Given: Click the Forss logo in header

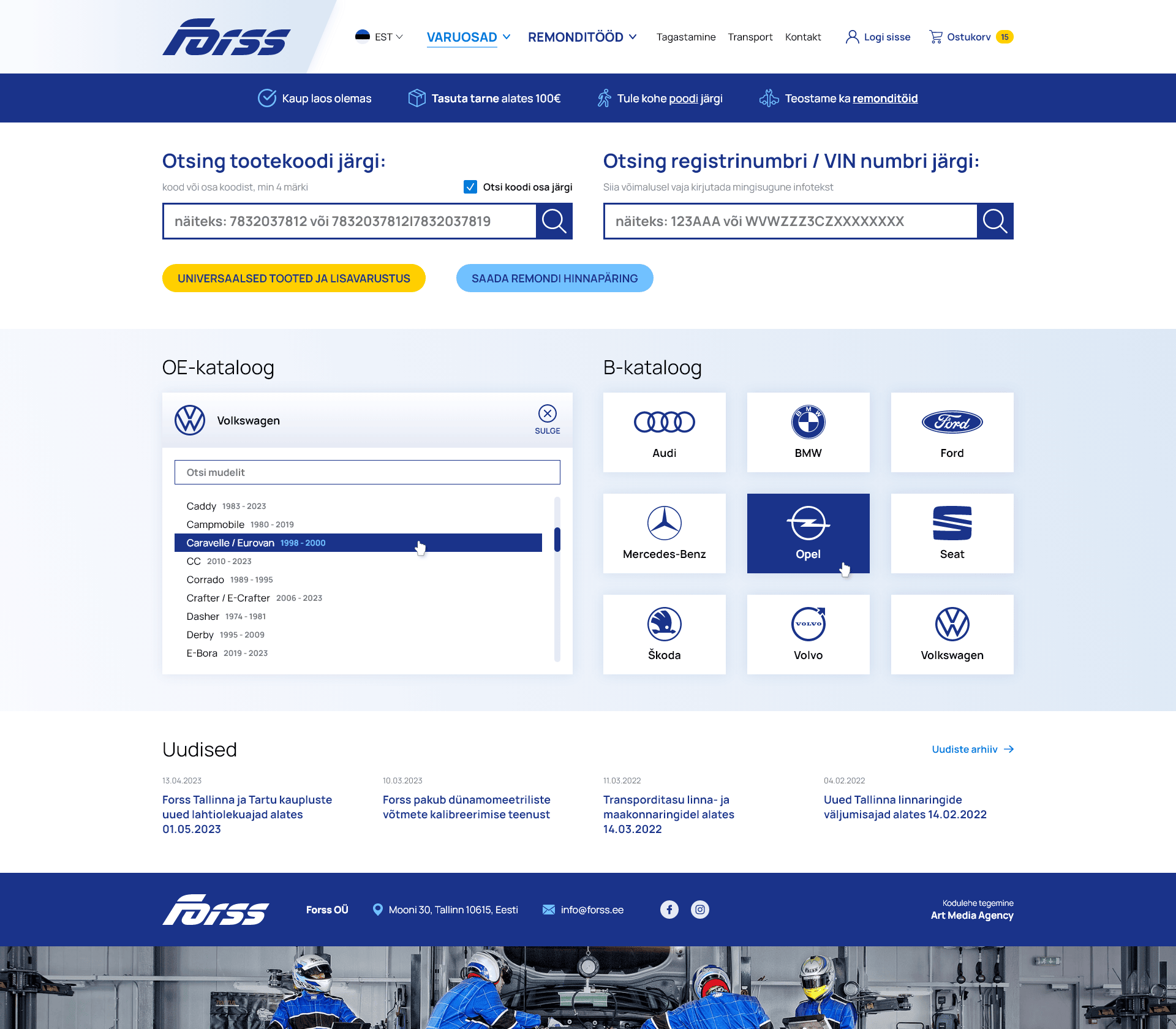Looking at the screenshot, I should 226,37.
